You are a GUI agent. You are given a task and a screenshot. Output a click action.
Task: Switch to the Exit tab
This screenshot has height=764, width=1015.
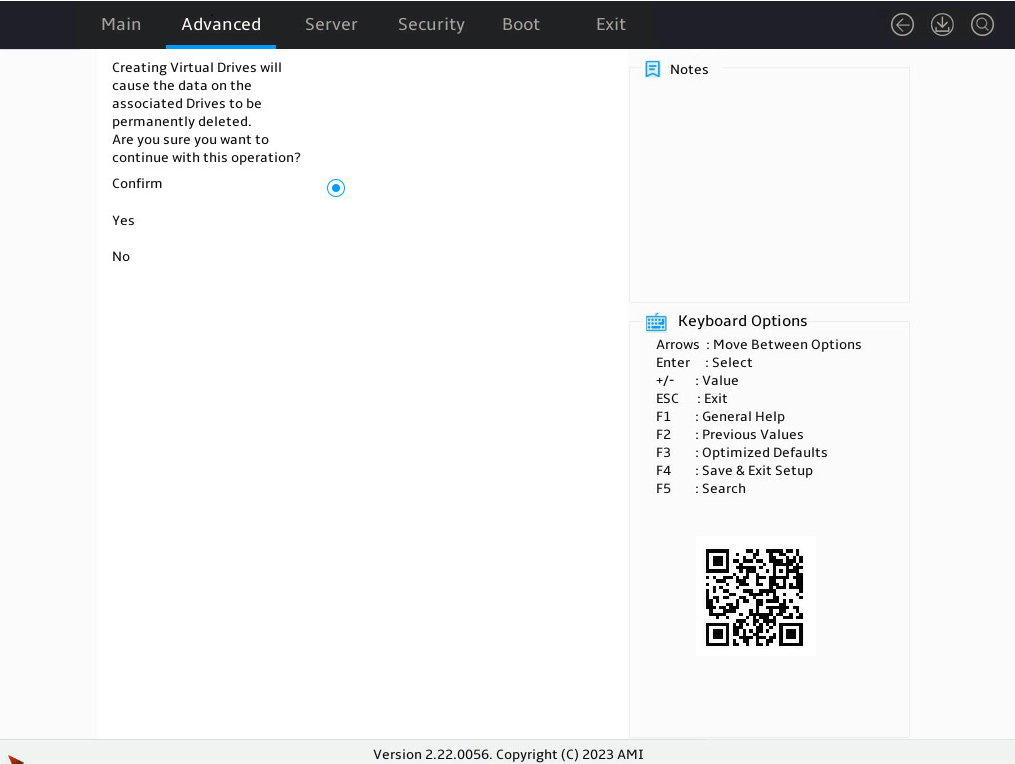(610, 24)
